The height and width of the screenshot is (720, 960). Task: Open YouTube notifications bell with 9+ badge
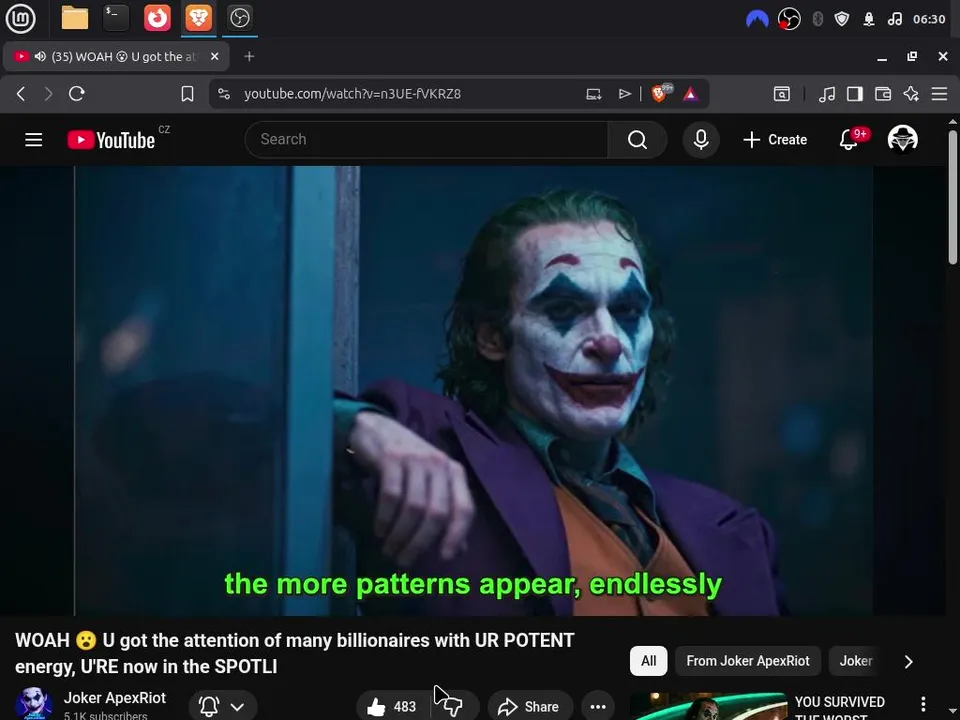850,139
